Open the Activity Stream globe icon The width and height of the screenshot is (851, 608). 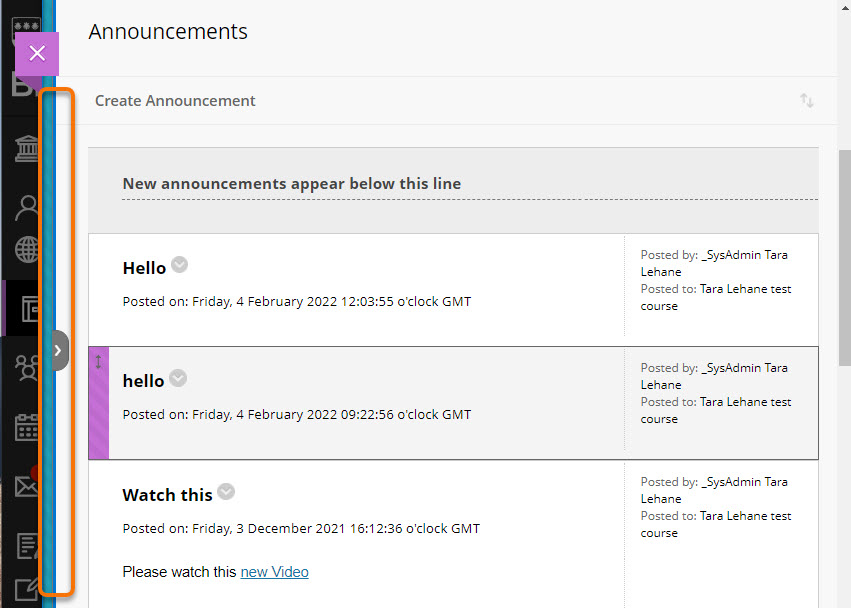coord(27,249)
